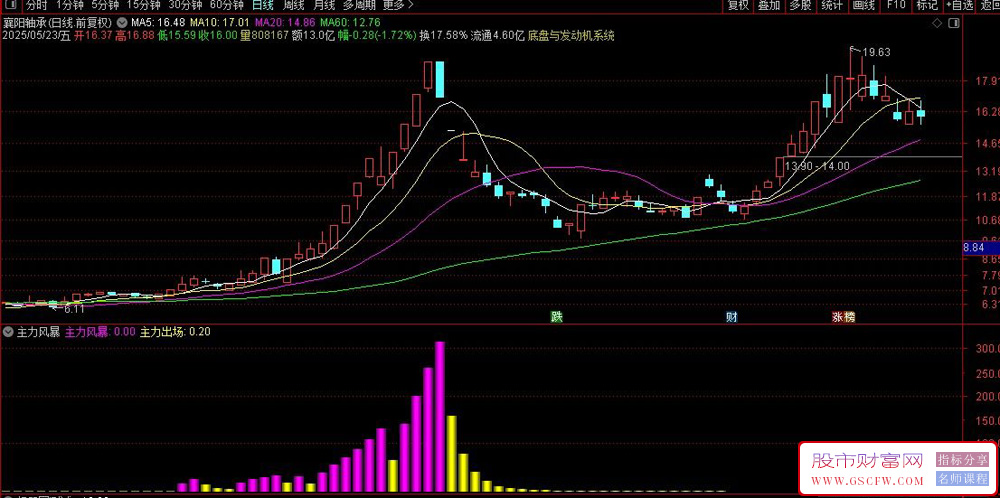The height and width of the screenshot is (498, 1000).
Task: Click the date 2025/05/23/五 text
Action: [x=36, y=36]
